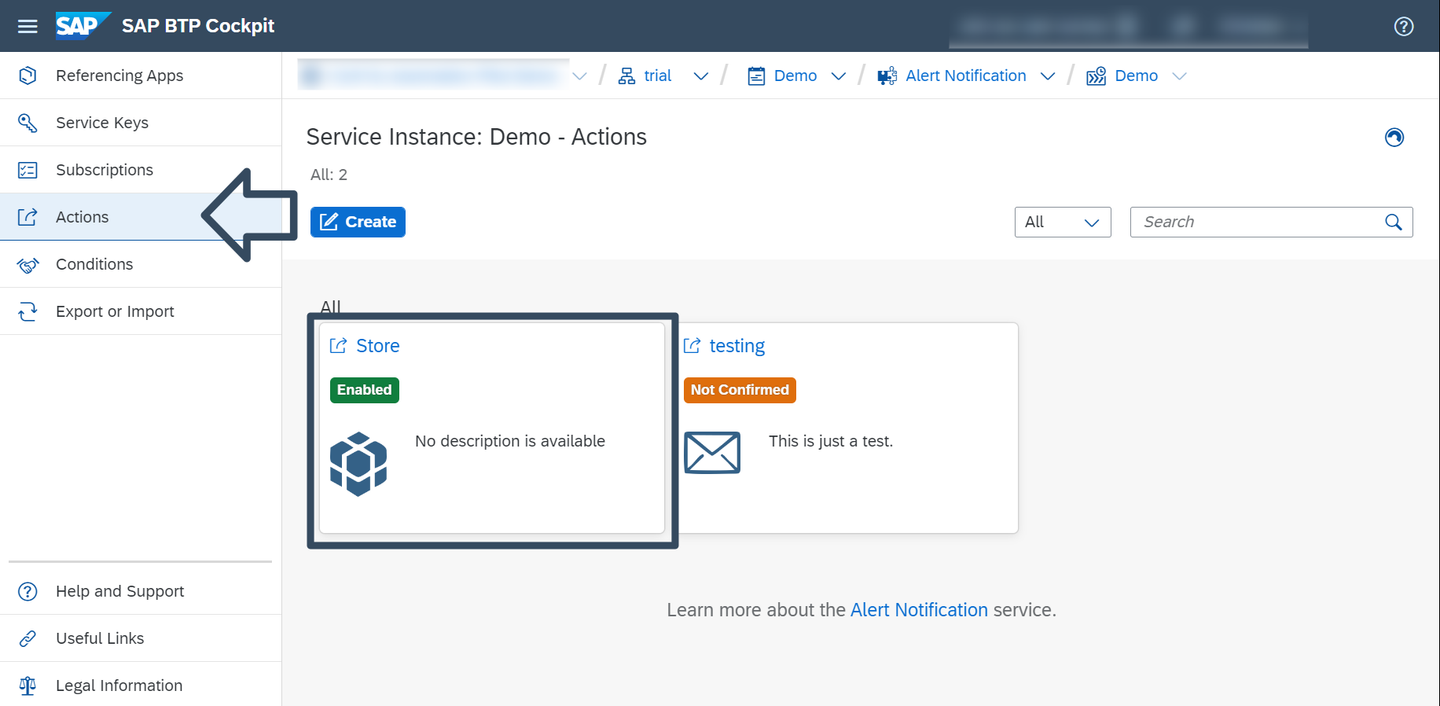Click the Not Confirmed status badge

[x=740, y=390]
